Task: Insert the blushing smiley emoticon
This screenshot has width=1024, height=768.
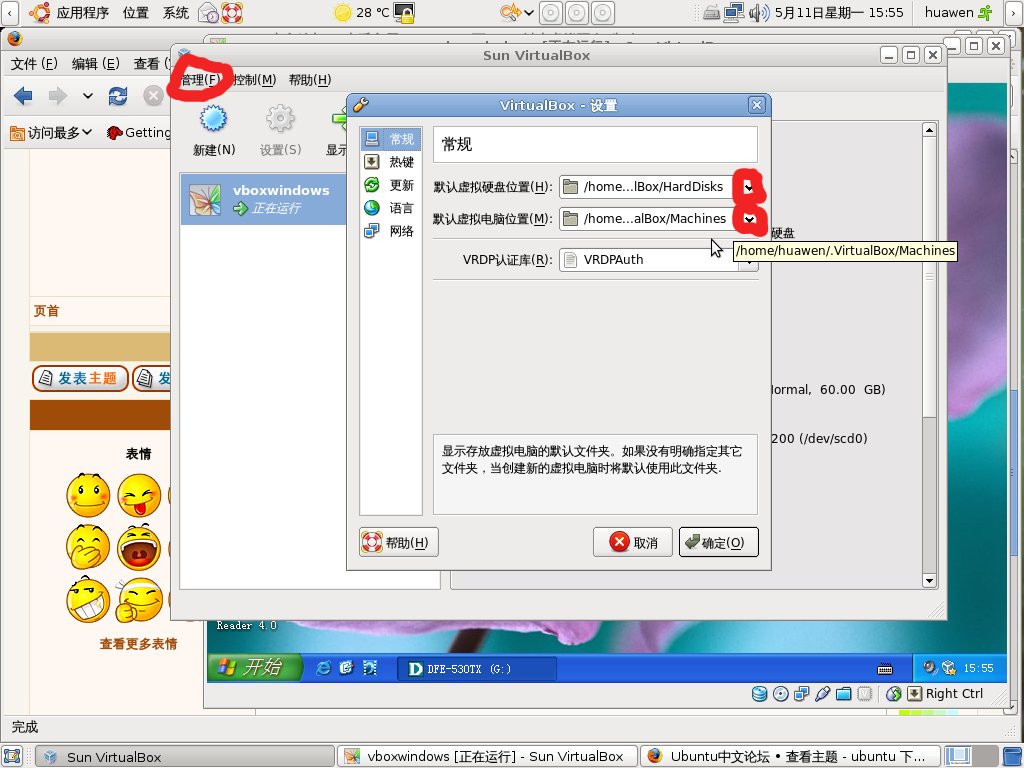Action: [88, 495]
